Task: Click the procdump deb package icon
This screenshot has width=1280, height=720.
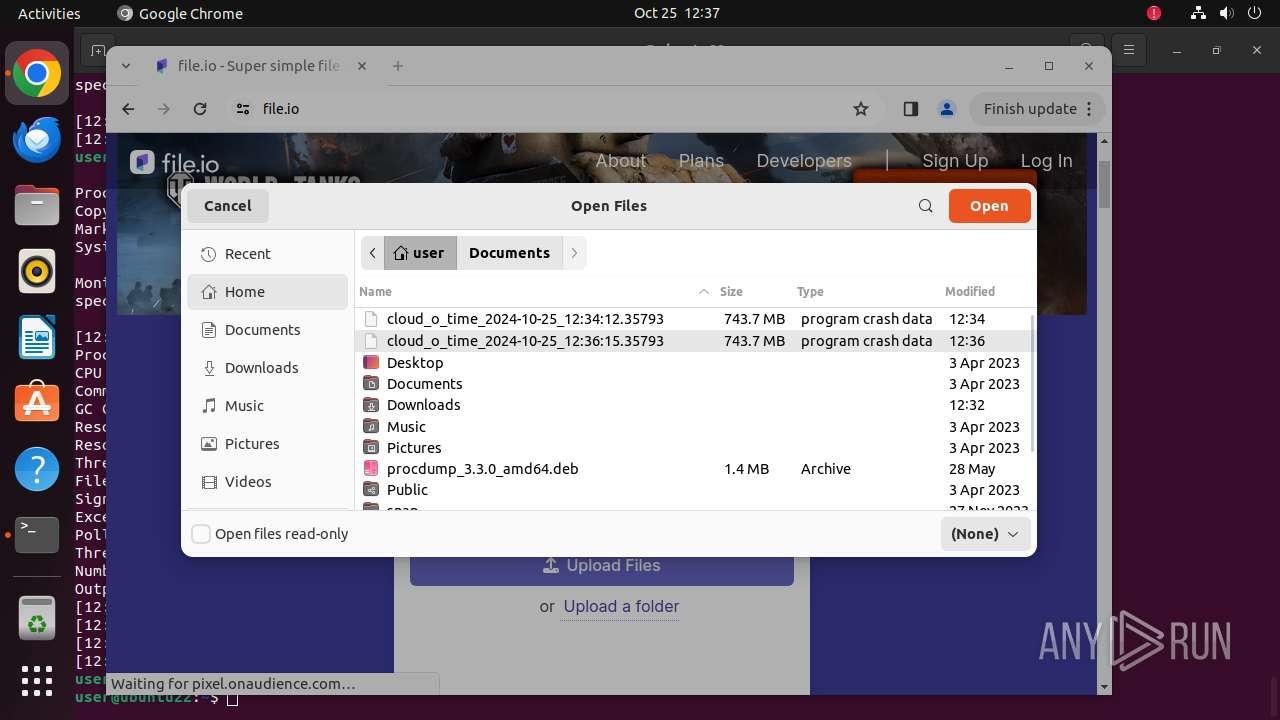Action: pos(371,469)
